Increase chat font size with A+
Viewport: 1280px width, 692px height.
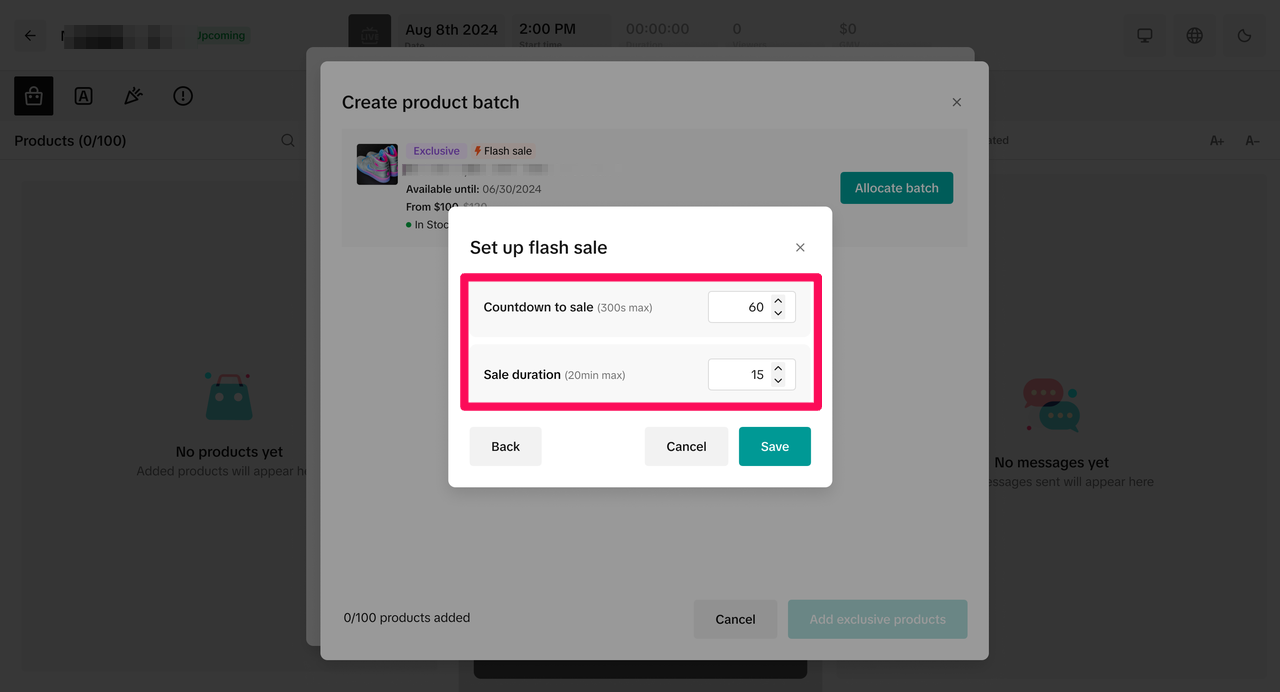1217,141
